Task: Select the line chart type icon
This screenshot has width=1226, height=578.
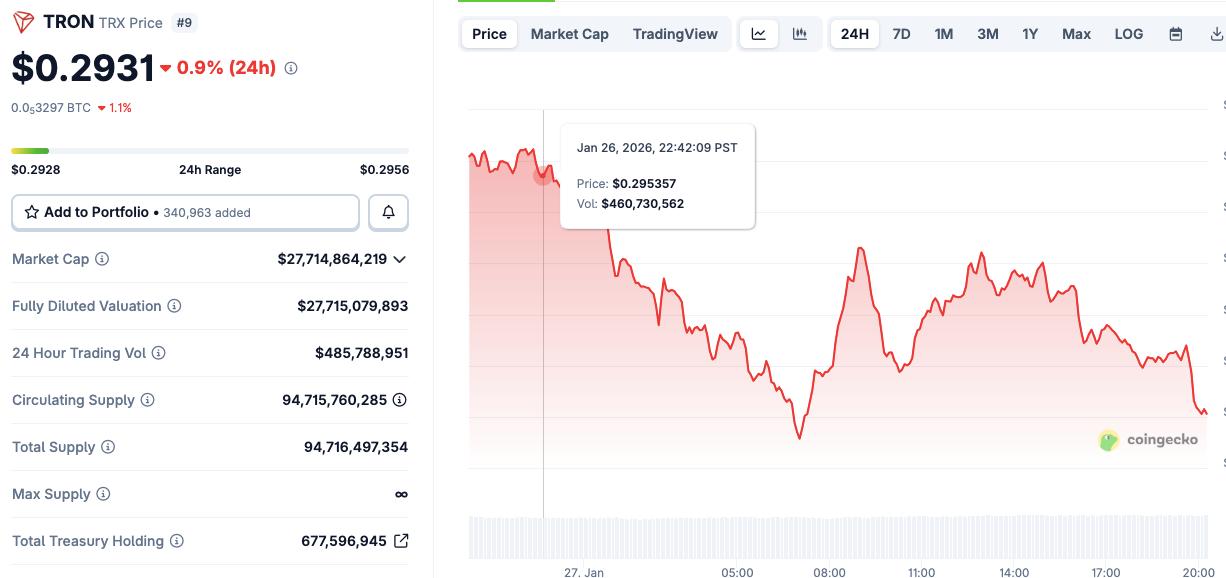Action: pos(758,33)
